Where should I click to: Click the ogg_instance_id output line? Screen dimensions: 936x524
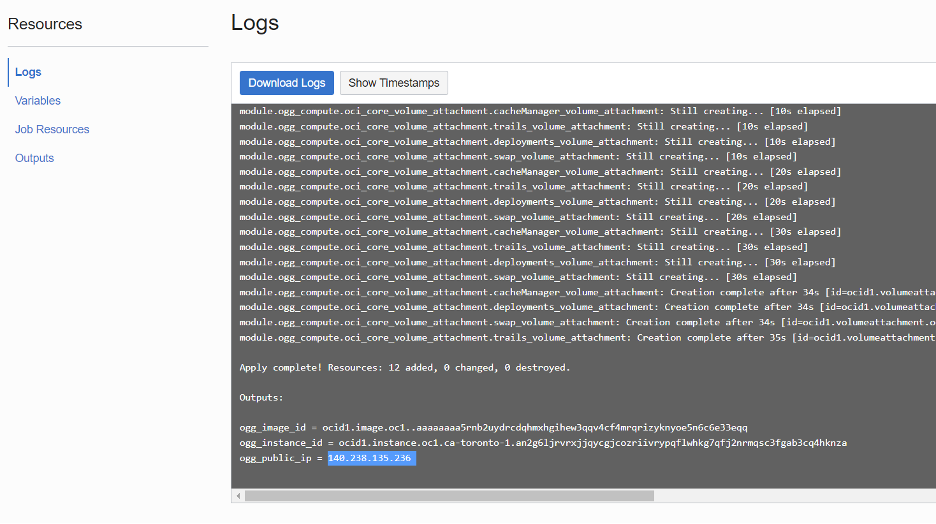[543, 443]
